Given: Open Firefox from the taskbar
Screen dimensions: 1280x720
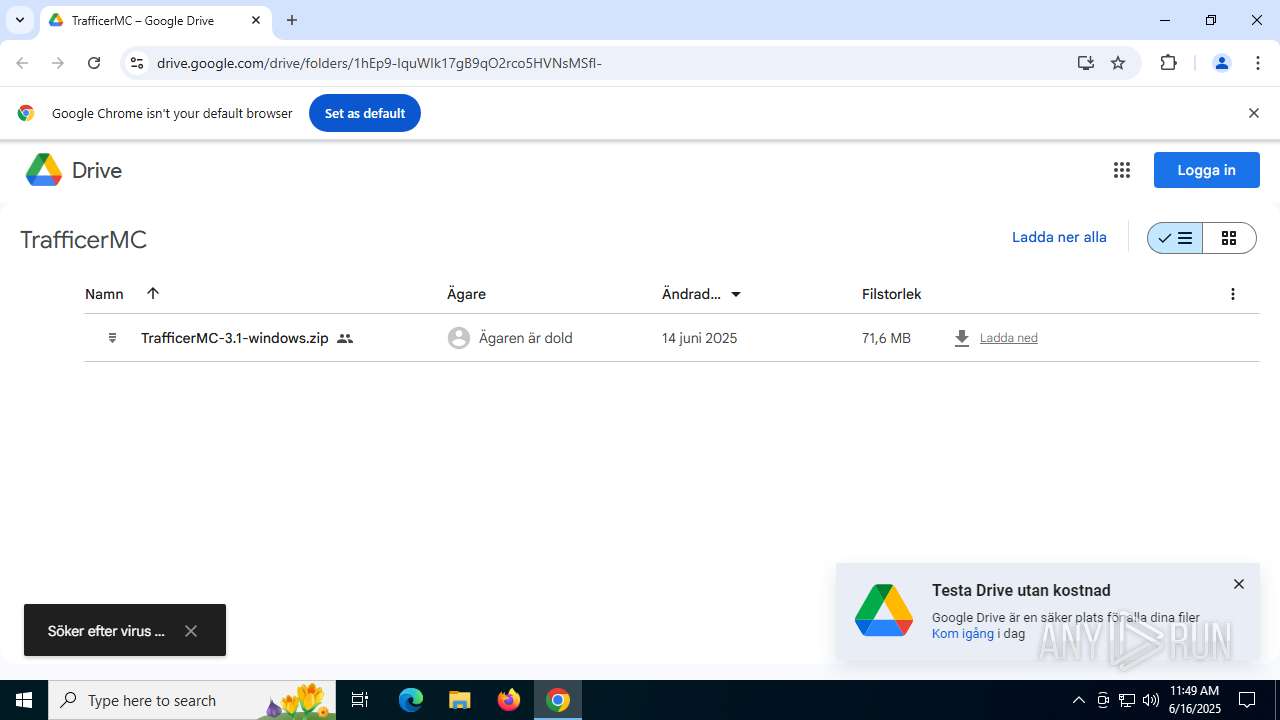Looking at the screenshot, I should [509, 700].
